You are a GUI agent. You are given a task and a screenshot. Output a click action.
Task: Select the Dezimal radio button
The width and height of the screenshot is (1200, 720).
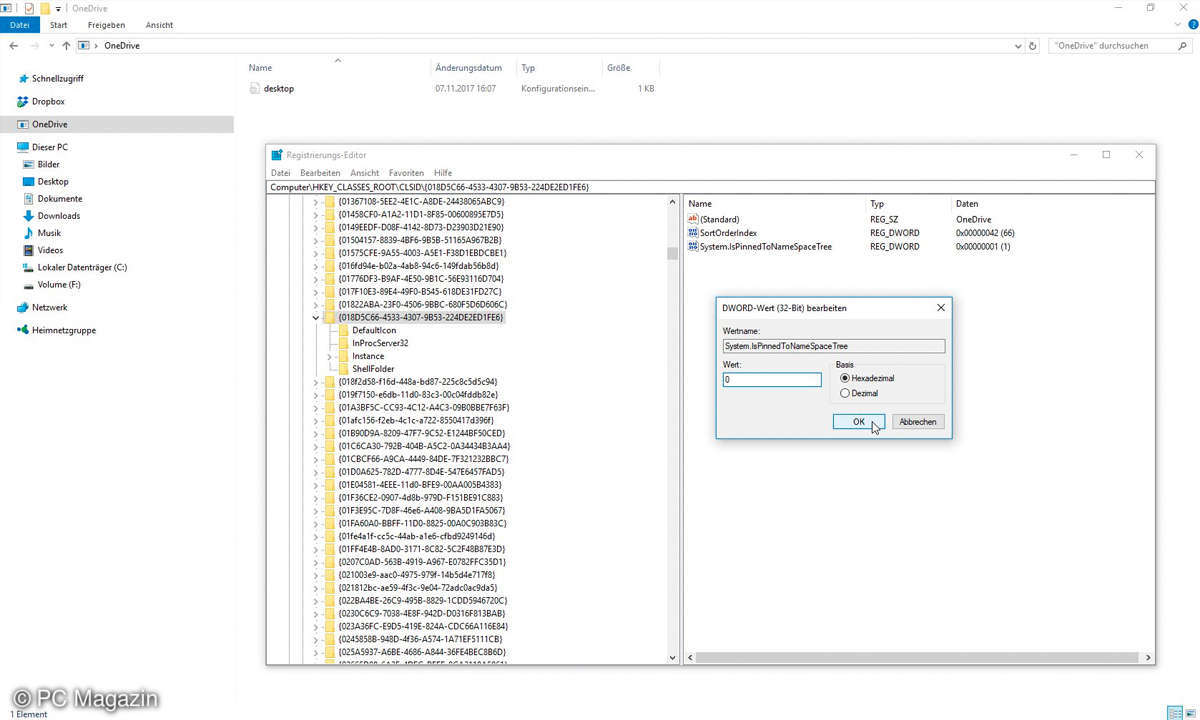[x=845, y=393]
